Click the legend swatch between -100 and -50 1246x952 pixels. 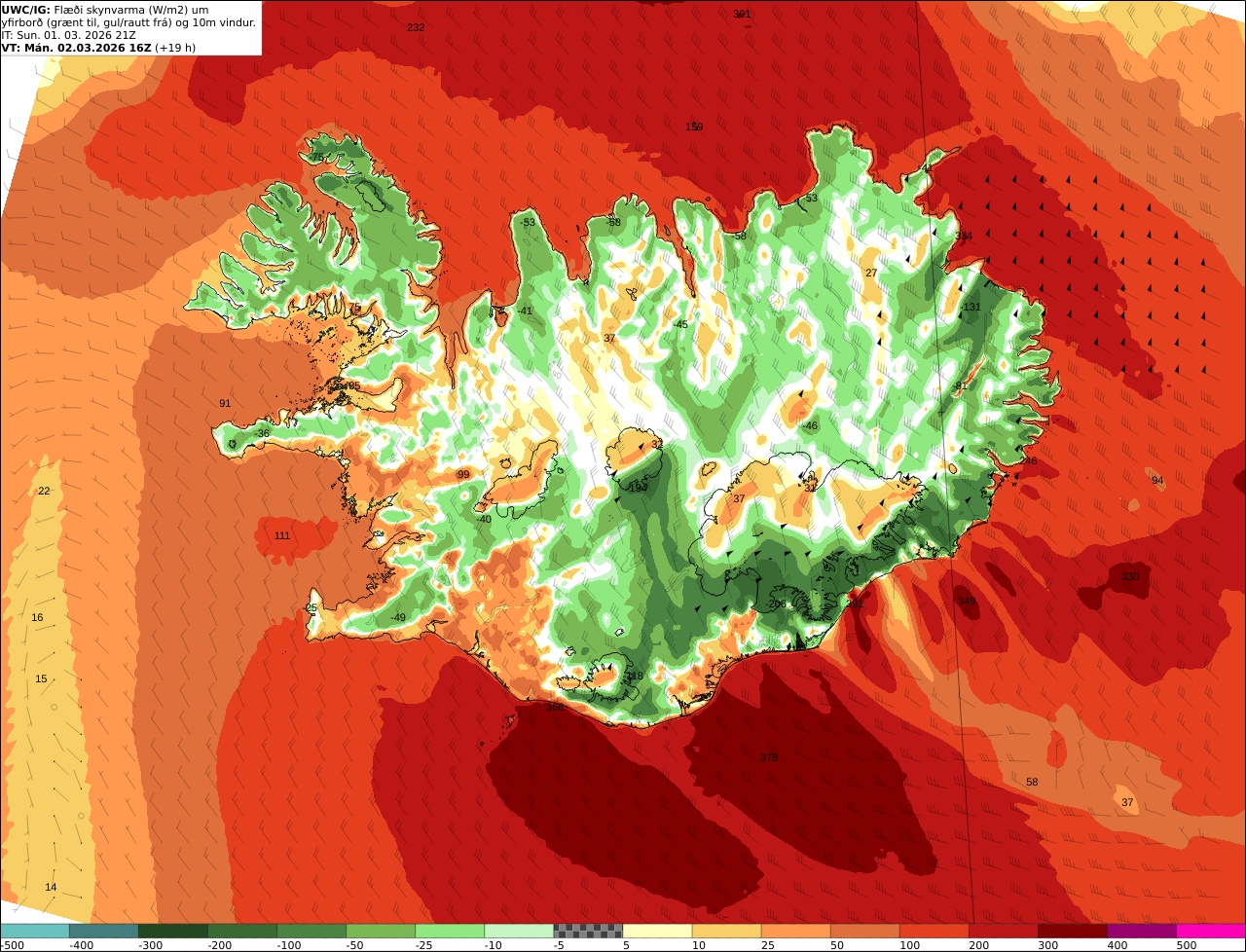click(311, 931)
